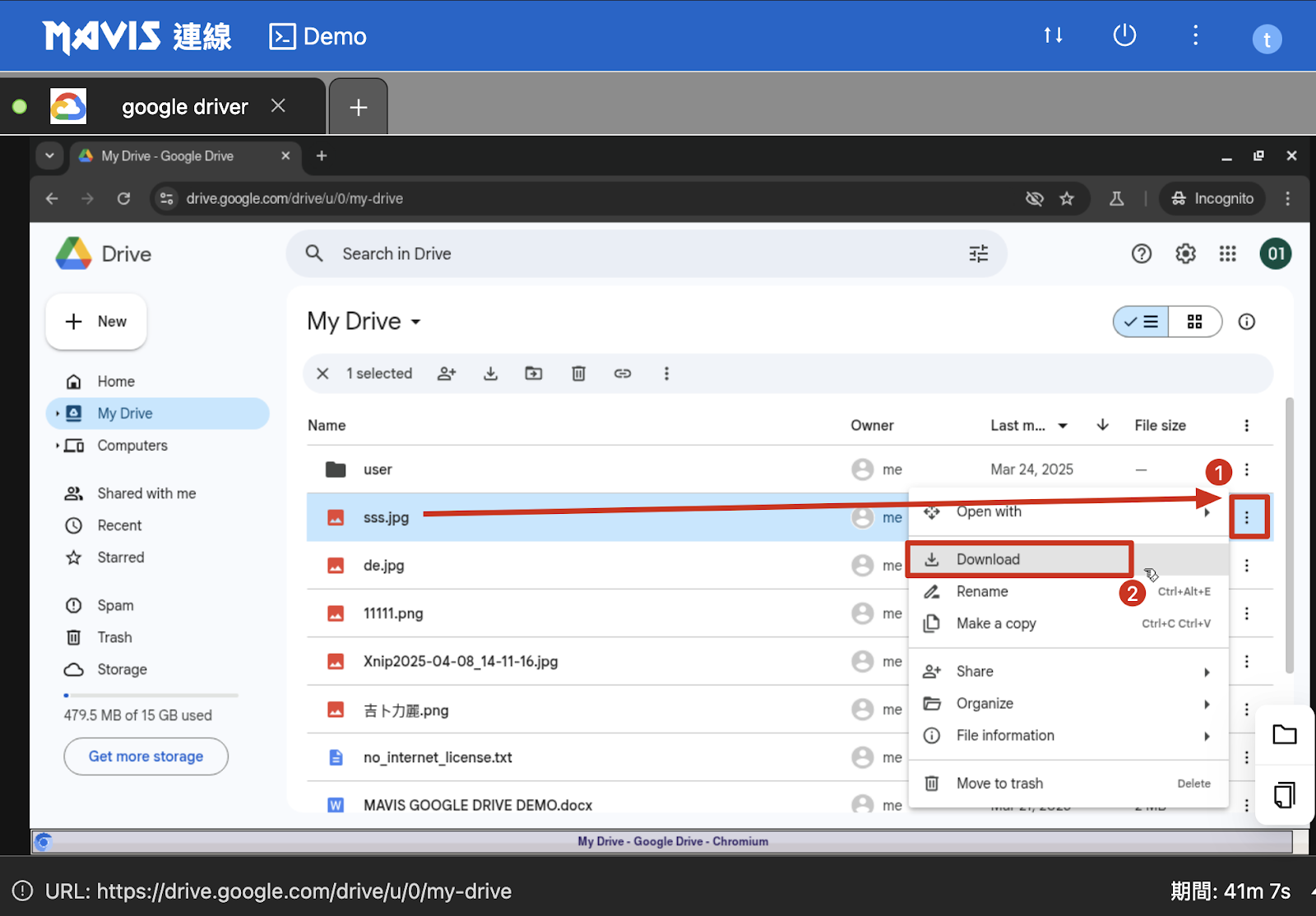Click the storage usage progress bar
This screenshot has height=916, width=1316.
(x=151, y=696)
